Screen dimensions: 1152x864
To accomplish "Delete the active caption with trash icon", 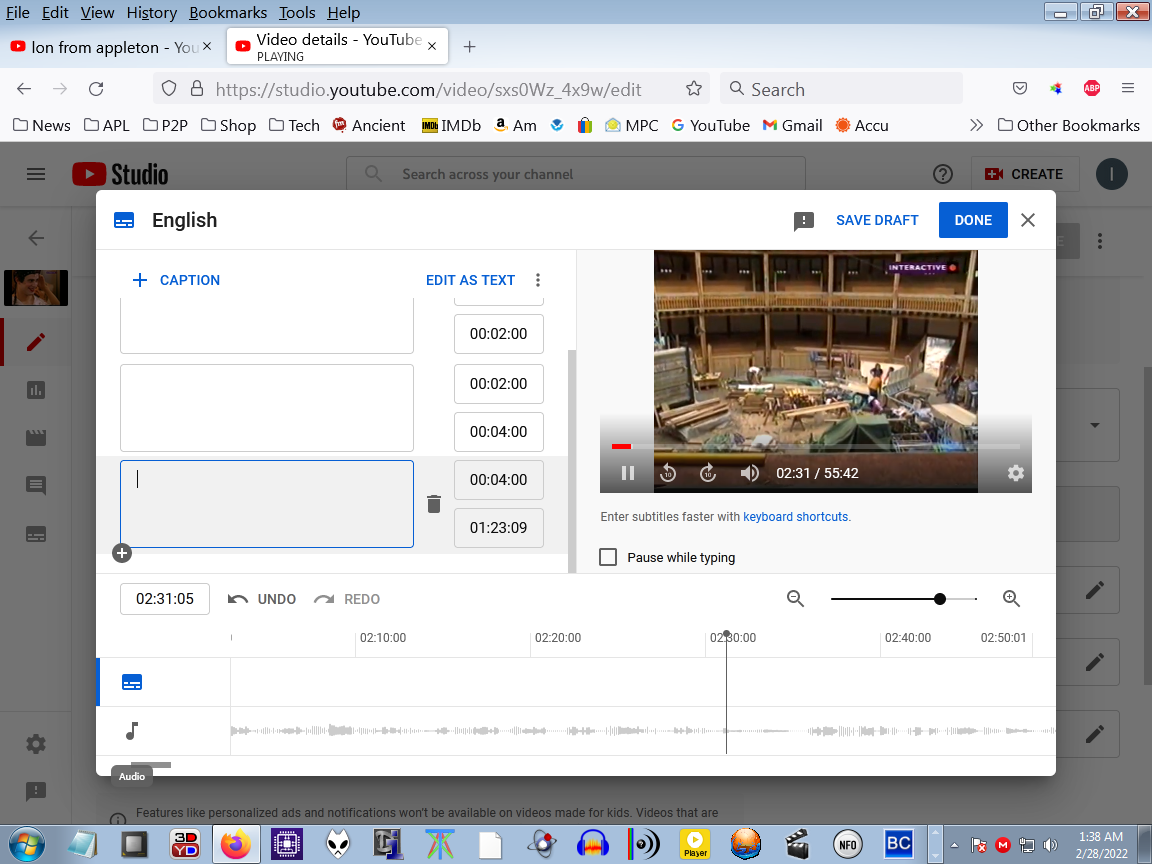I will (434, 504).
